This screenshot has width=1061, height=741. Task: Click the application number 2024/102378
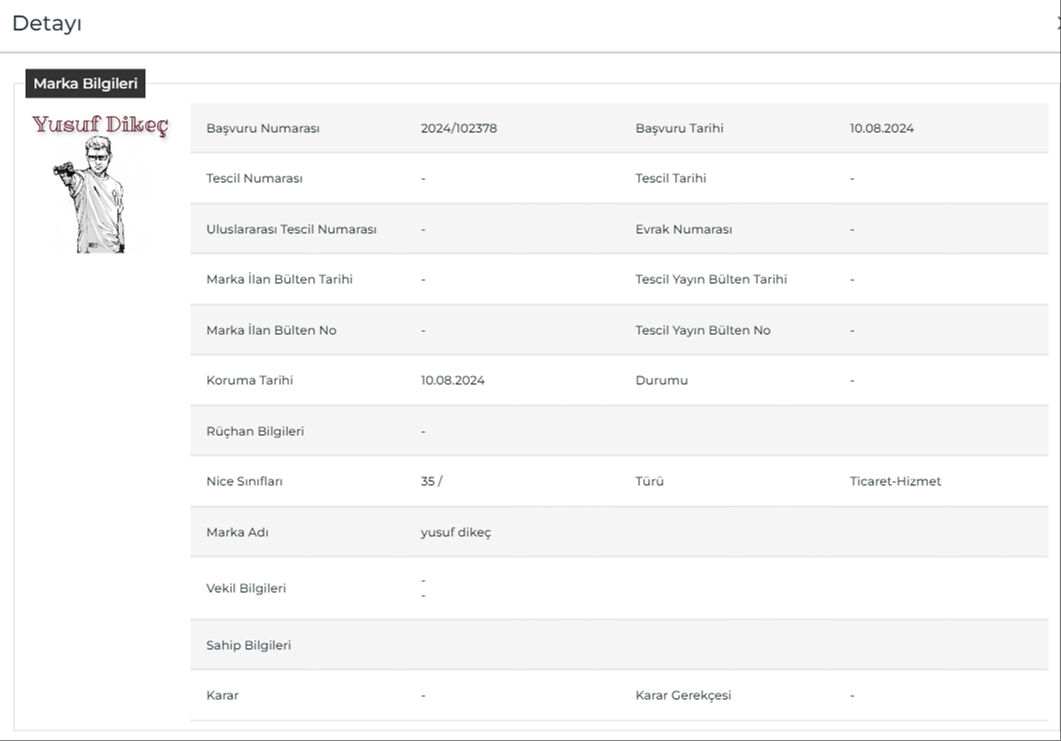pos(458,128)
